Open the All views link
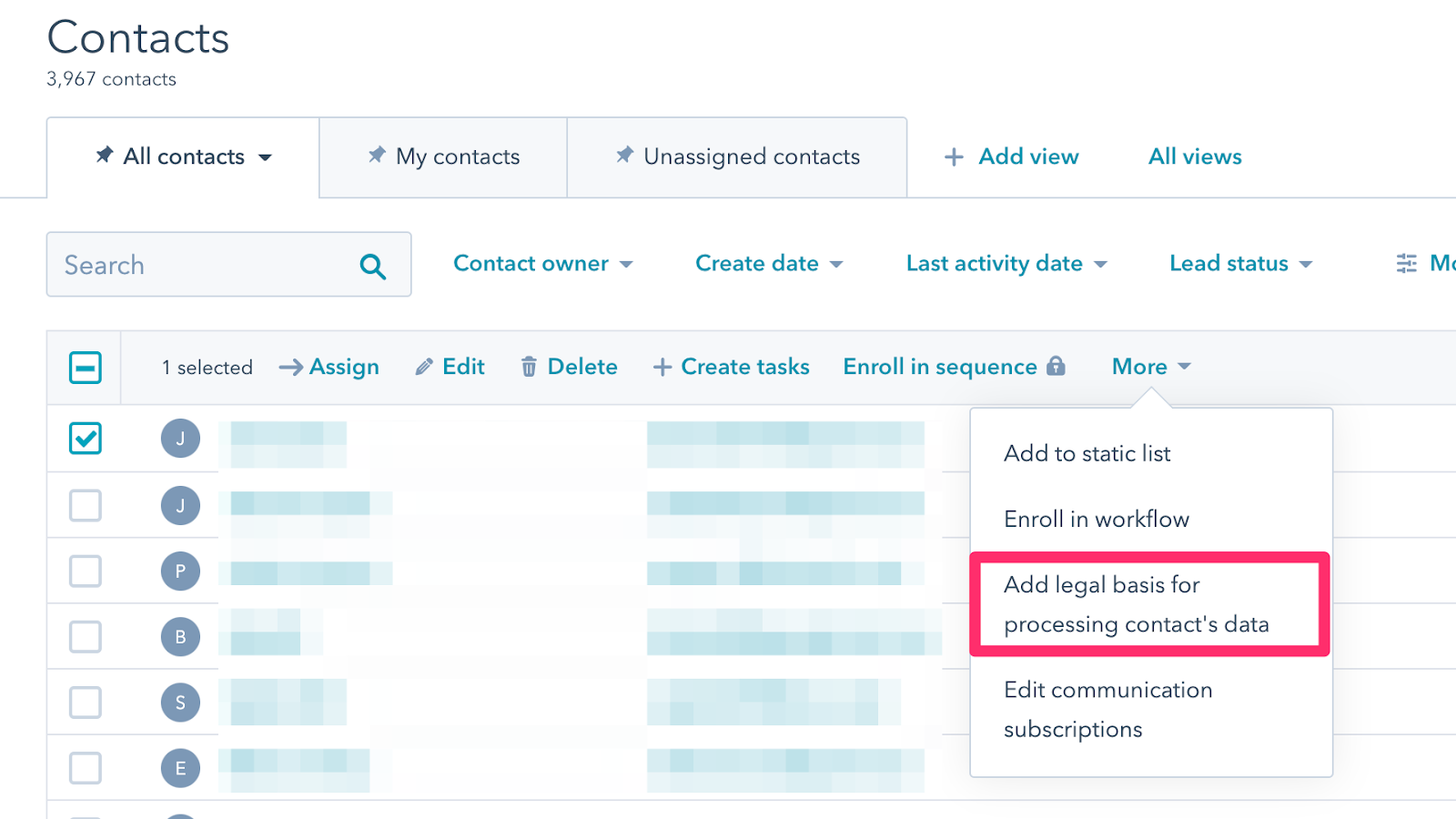 tap(1194, 157)
